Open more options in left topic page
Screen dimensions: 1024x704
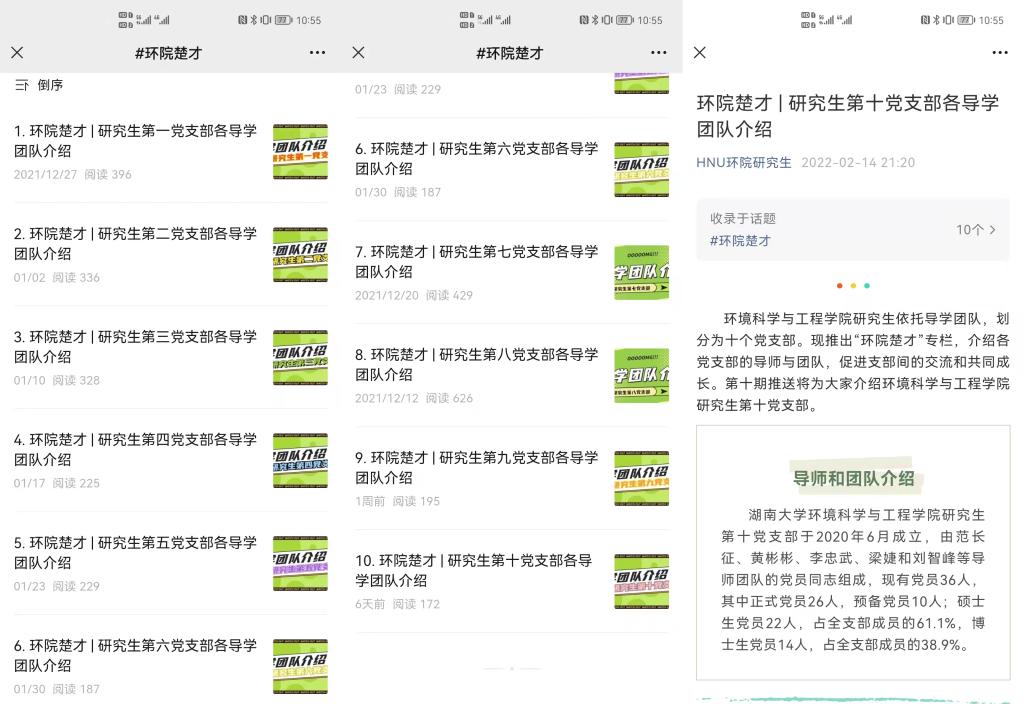(317, 52)
